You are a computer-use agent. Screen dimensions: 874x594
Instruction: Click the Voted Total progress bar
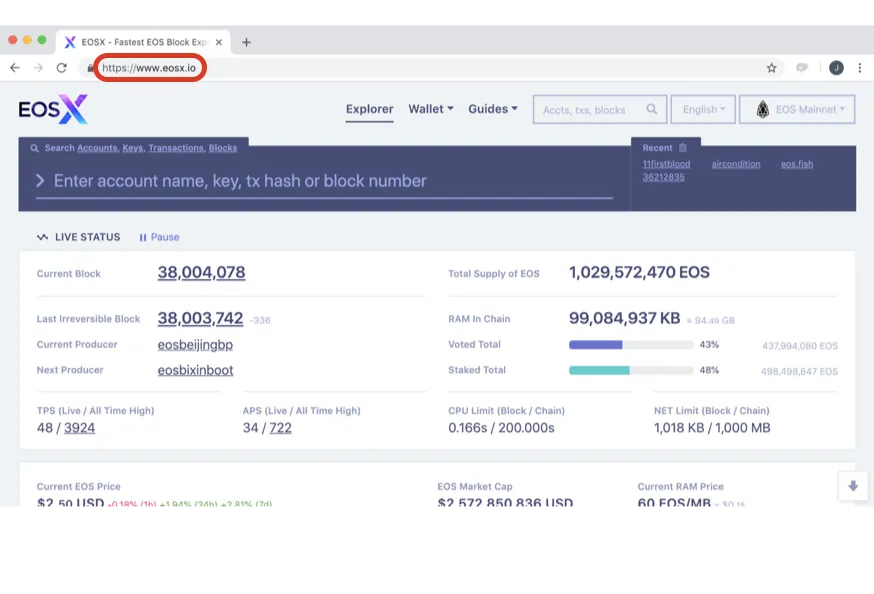point(631,345)
